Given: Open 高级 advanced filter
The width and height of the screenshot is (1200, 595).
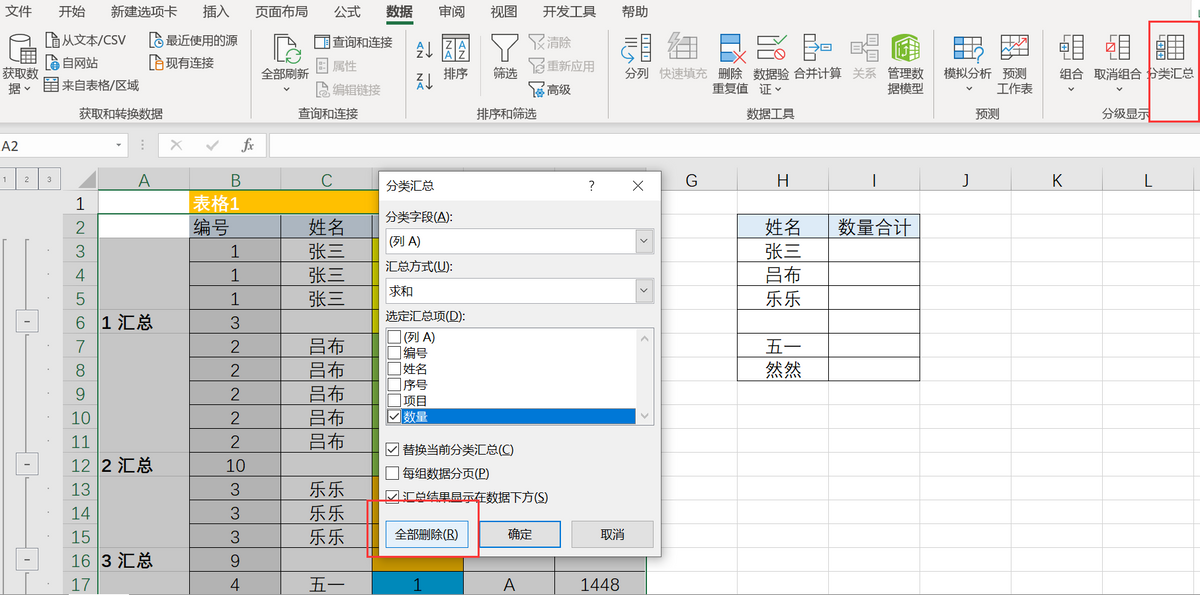Looking at the screenshot, I should [x=549, y=89].
